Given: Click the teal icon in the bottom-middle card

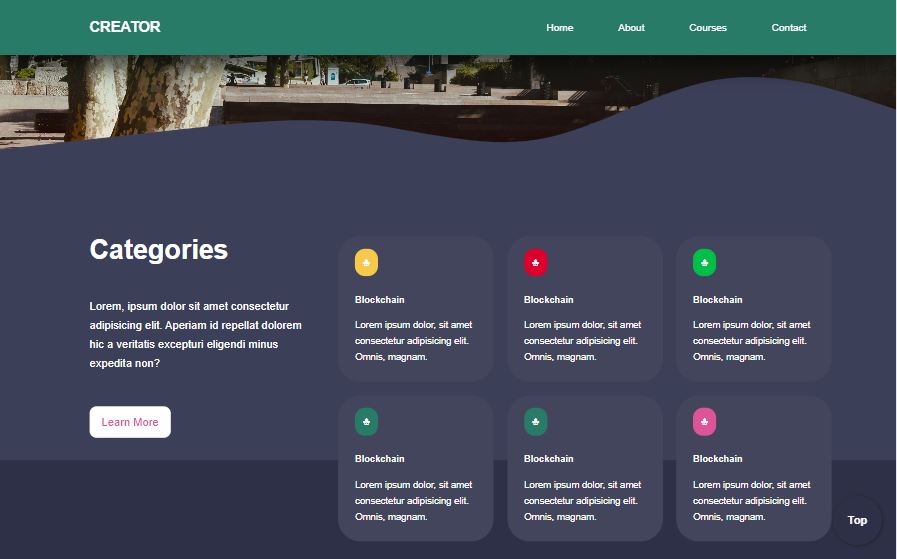Looking at the screenshot, I should tap(535, 422).
